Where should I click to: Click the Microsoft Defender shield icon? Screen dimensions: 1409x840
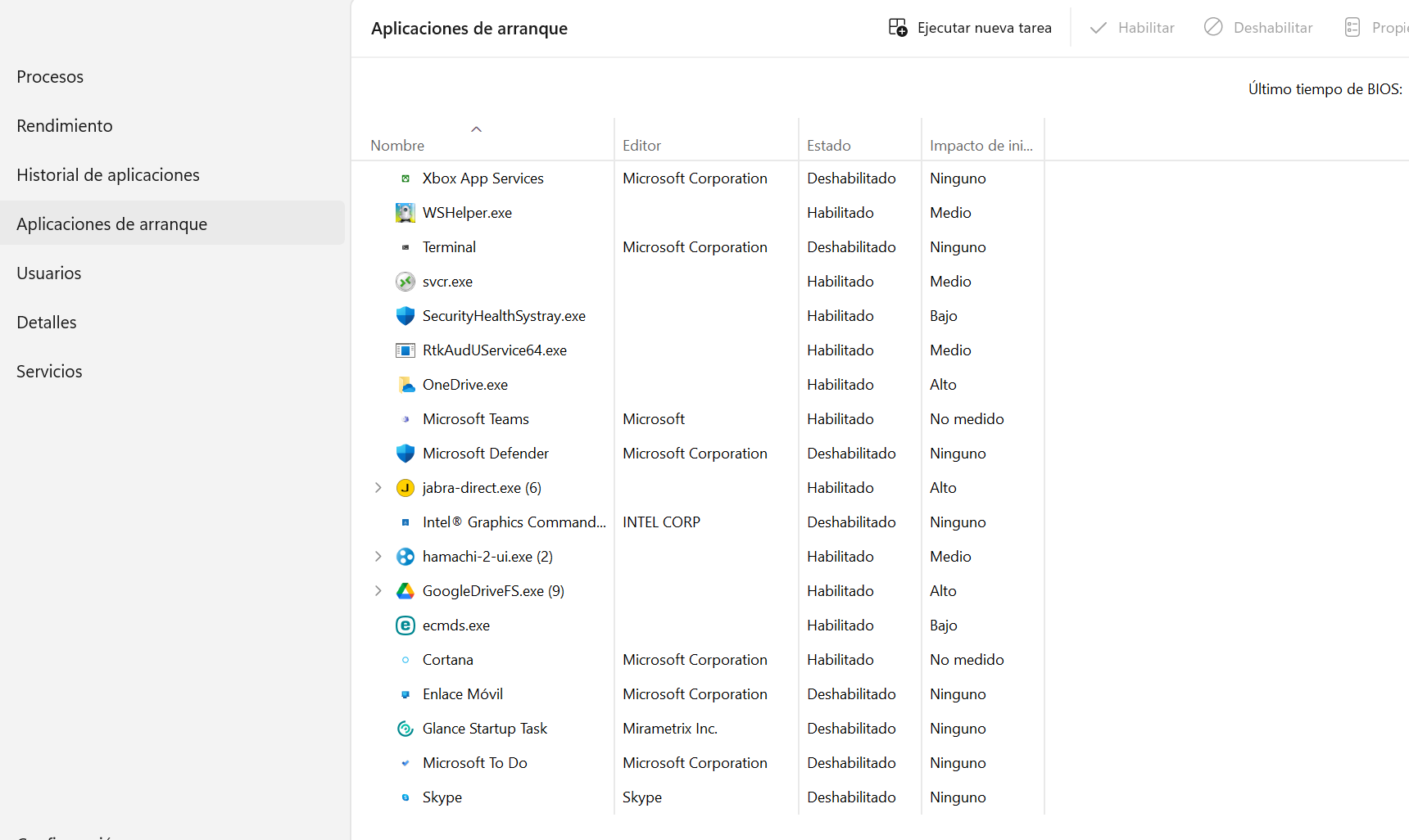405,454
